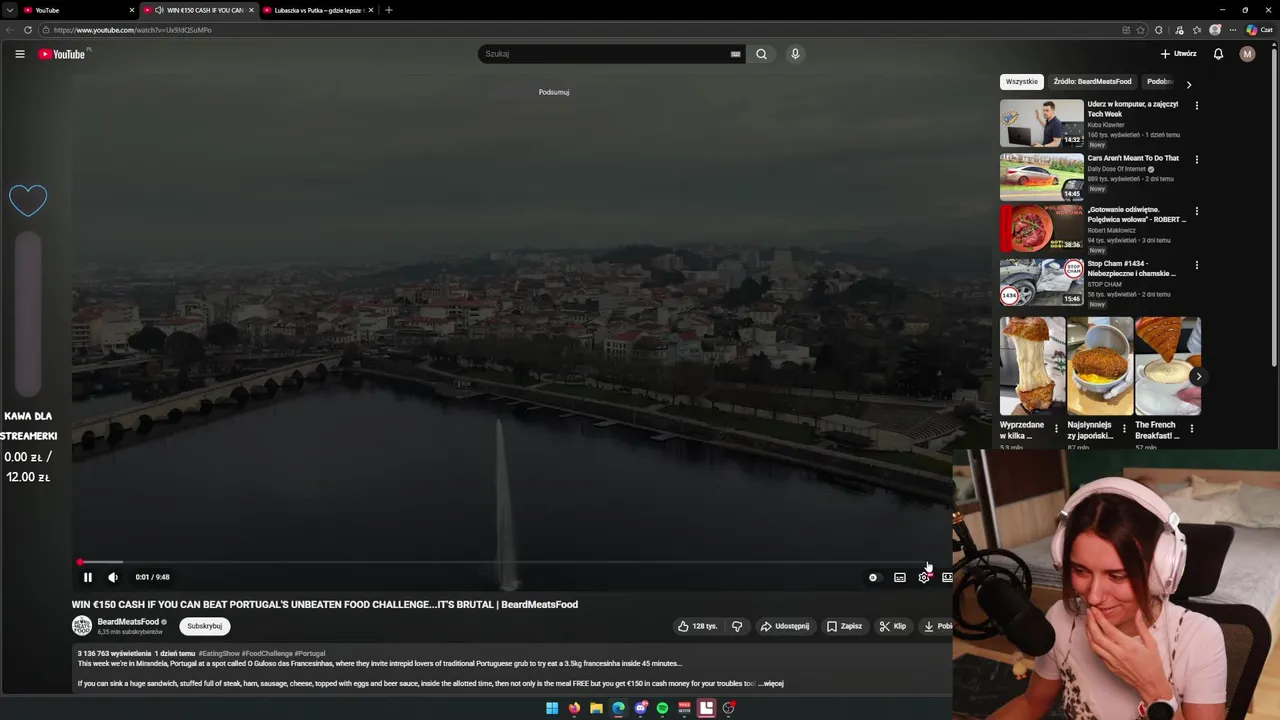Open a new browser tab

point(389,10)
